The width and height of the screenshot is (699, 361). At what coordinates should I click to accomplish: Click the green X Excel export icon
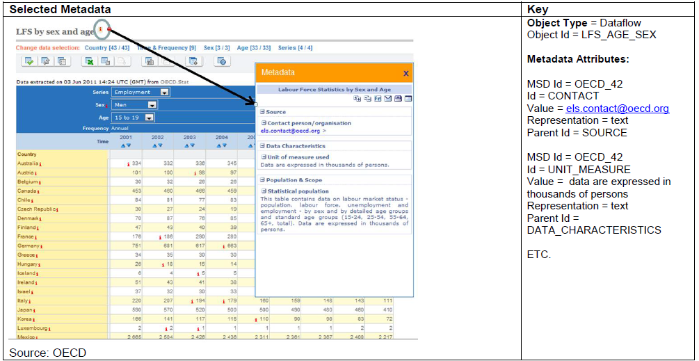[89, 61]
